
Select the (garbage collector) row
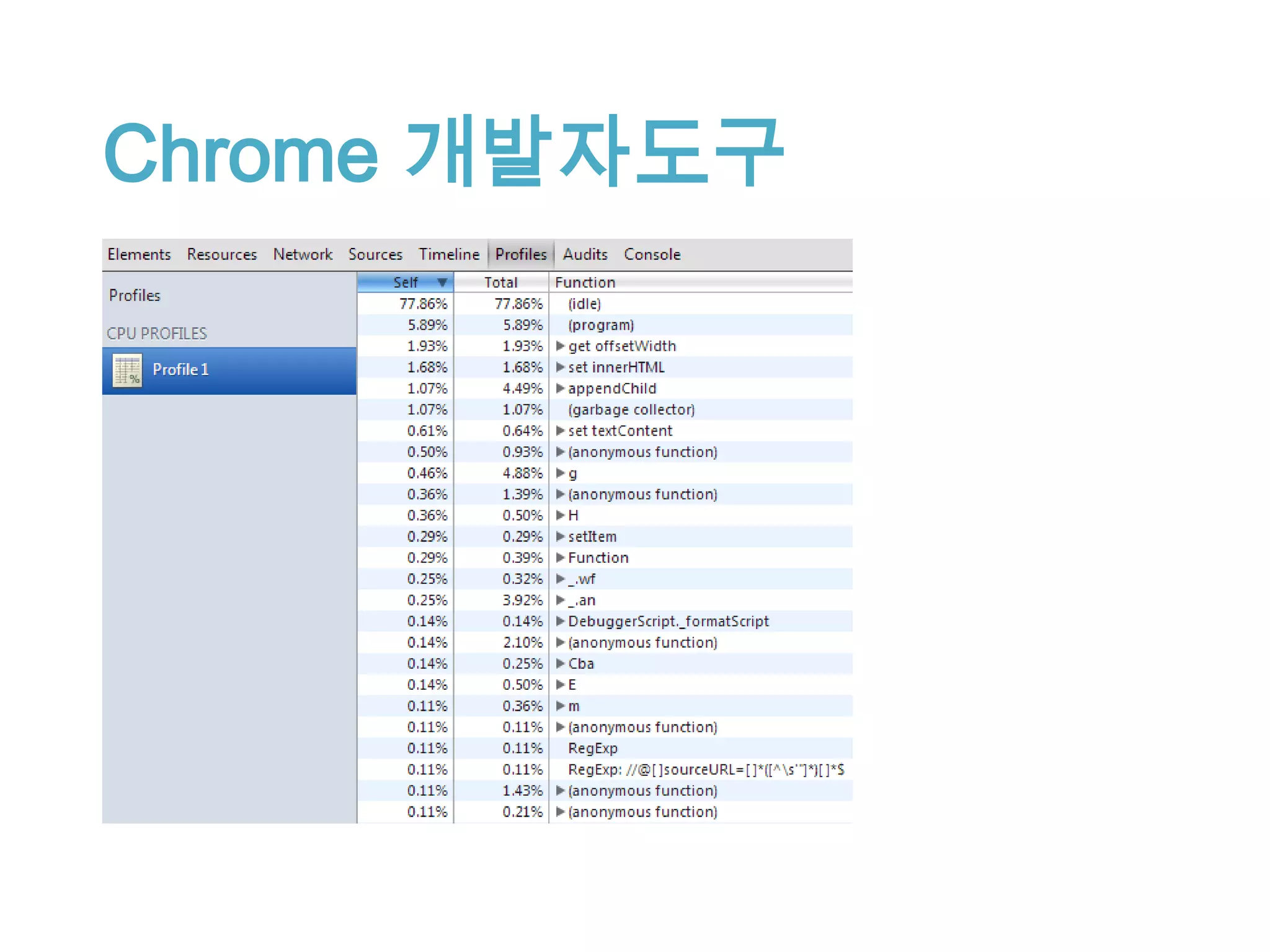(605, 410)
